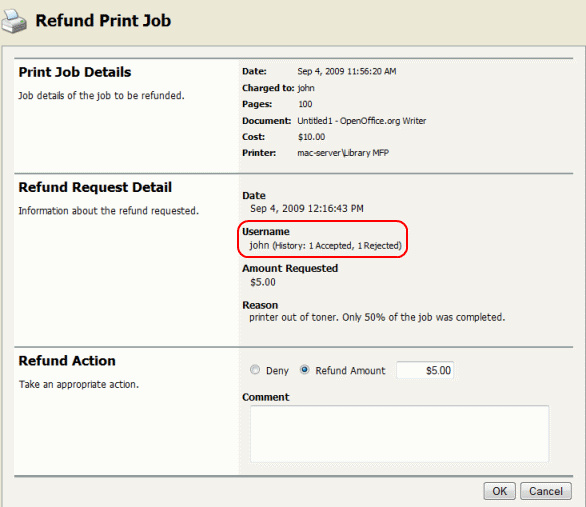
Task: Confirm the refund with OK button
Action: 499,491
